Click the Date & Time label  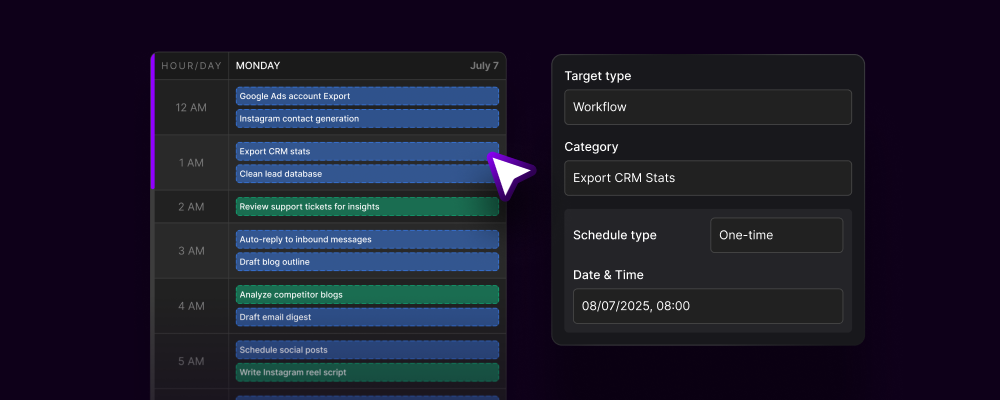click(608, 275)
